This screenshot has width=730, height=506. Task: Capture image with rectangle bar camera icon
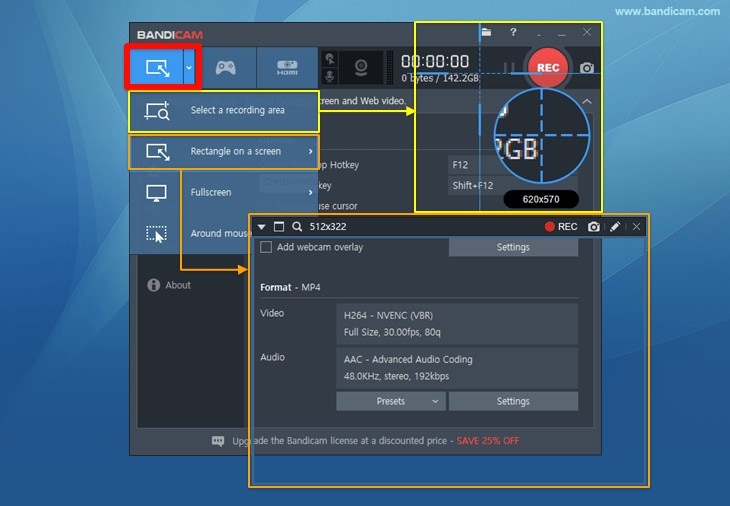tap(594, 227)
